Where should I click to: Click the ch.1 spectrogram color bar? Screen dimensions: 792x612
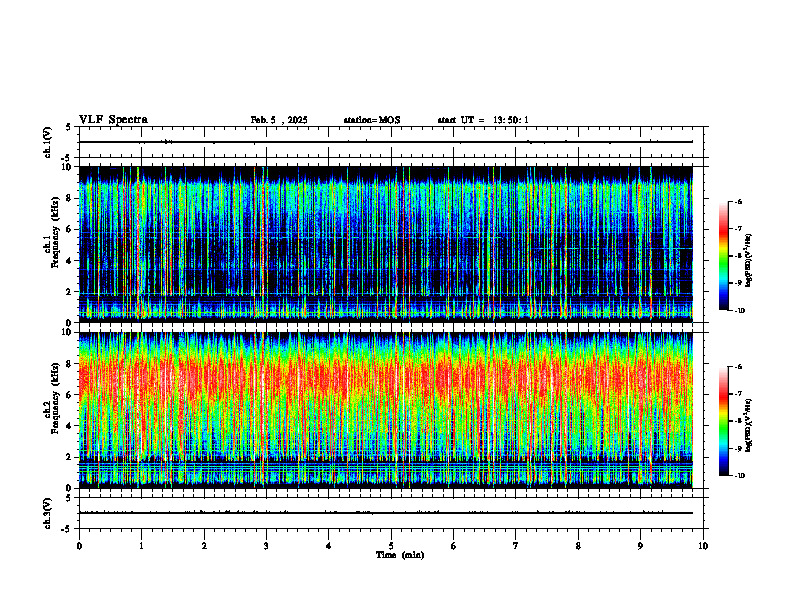click(x=724, y=256)
